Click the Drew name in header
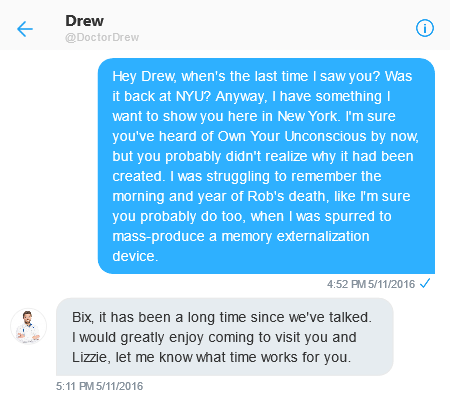The width and height of the screenshot is (450, 397). [84, 21]
